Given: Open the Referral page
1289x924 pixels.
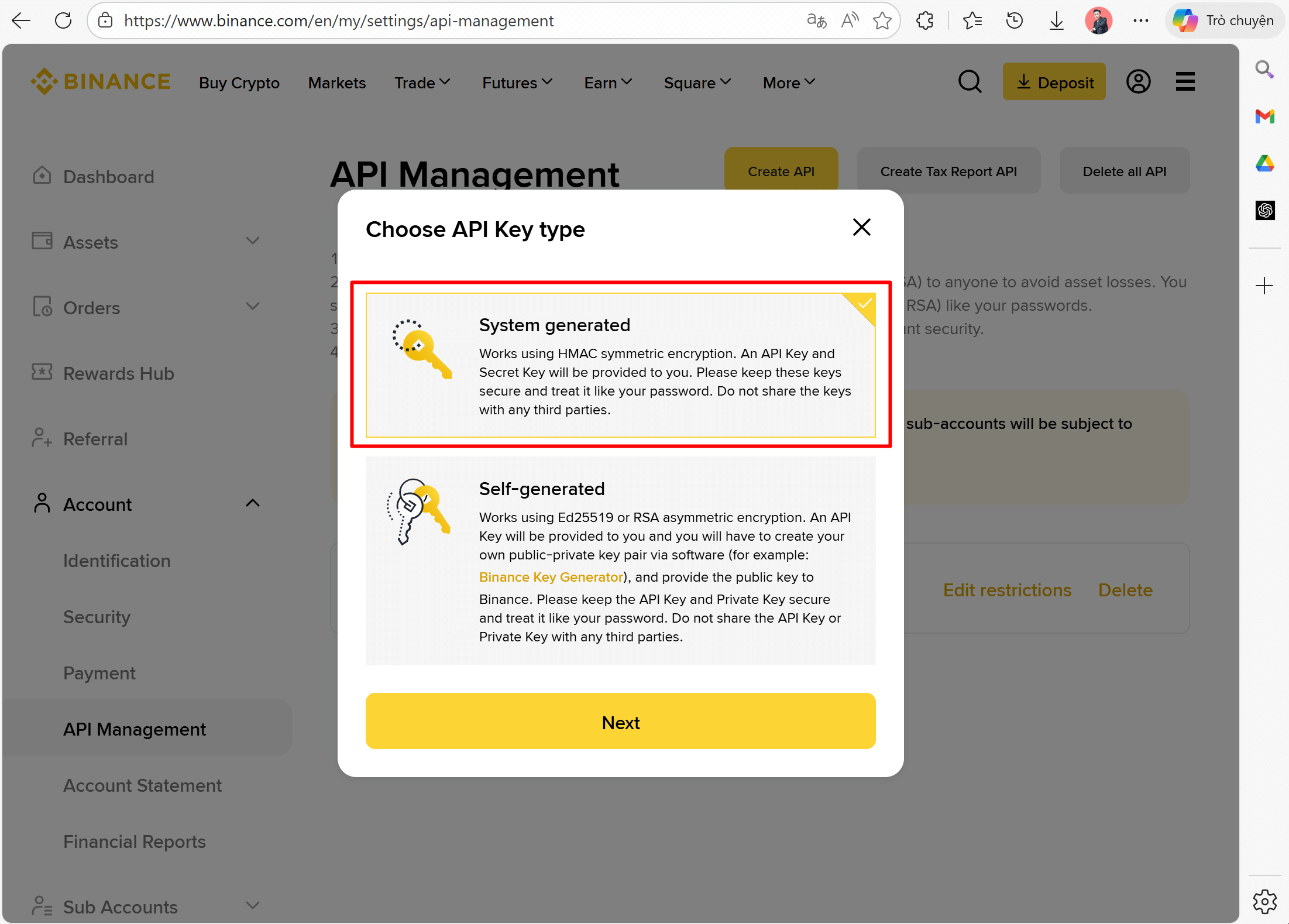Looking at the screenshot, I should (x=95, y=439).
